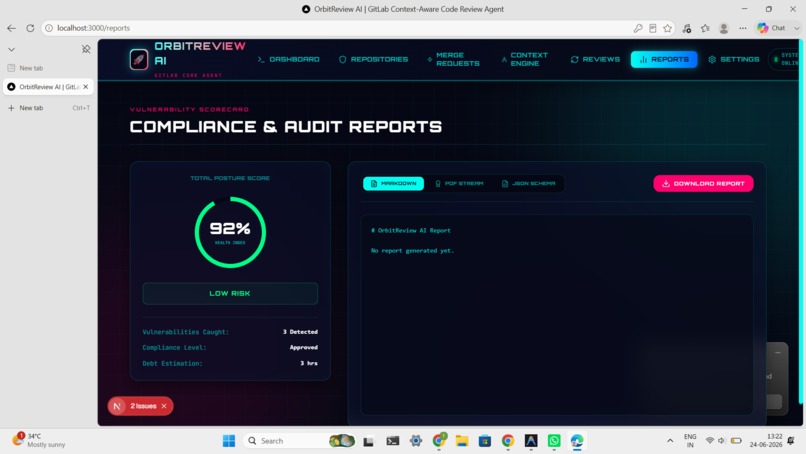Add page to favorites star icon
The height and width of the screenshot is (454, 806).
point(668,28)
